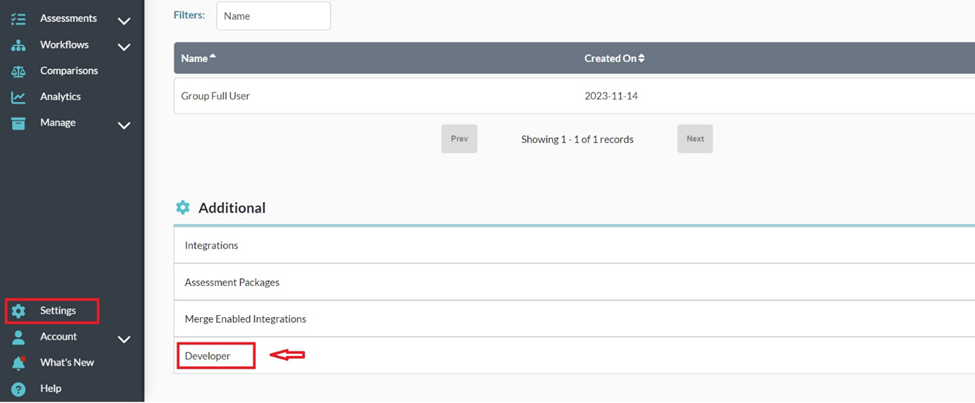Click the What's New bell icon
The height and width of the screenshot is (403, 975).
pyautogui.click(x=18, y=362)
